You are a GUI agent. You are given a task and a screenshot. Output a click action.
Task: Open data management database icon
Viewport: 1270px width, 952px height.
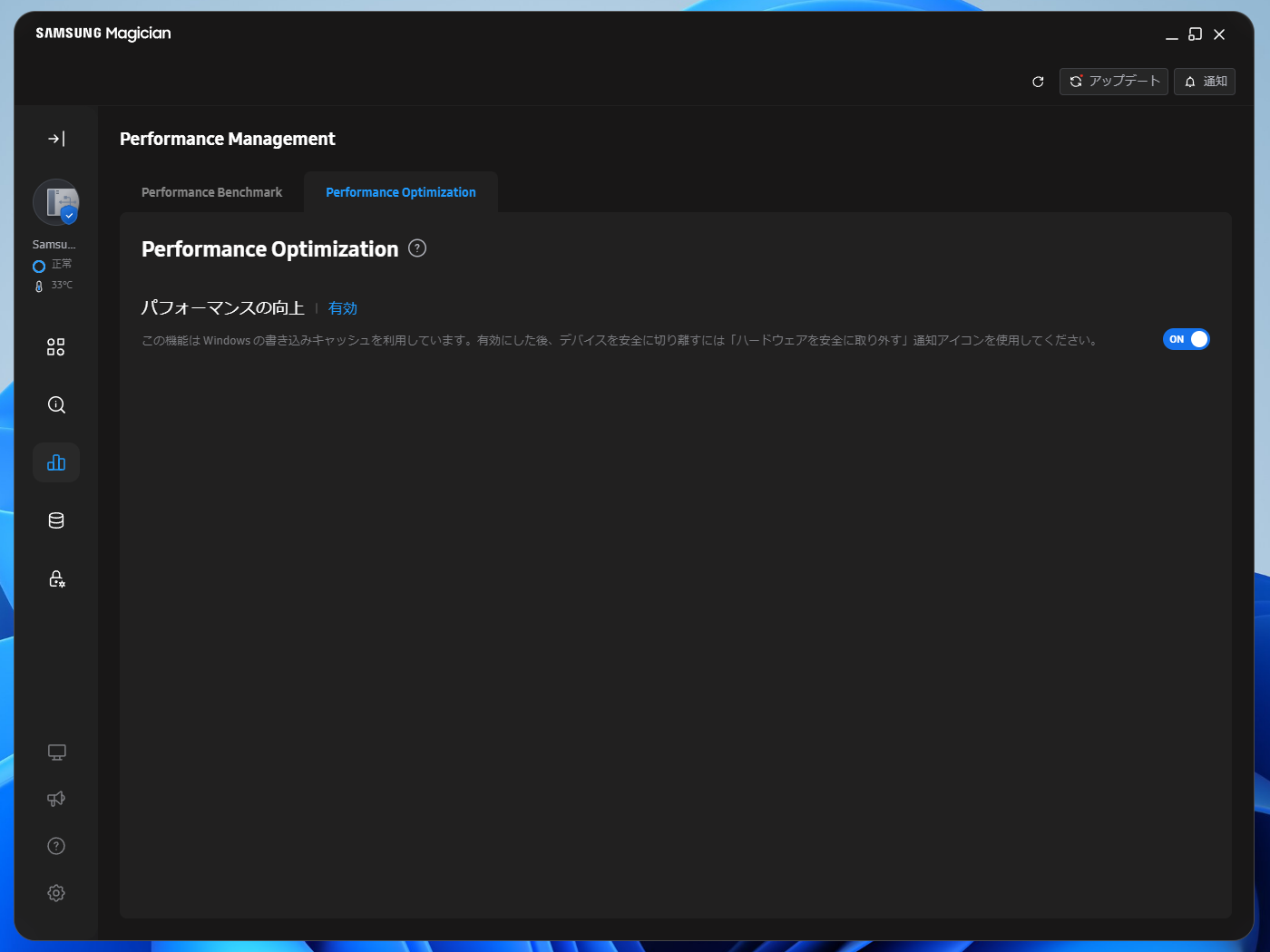coord(56,520)
